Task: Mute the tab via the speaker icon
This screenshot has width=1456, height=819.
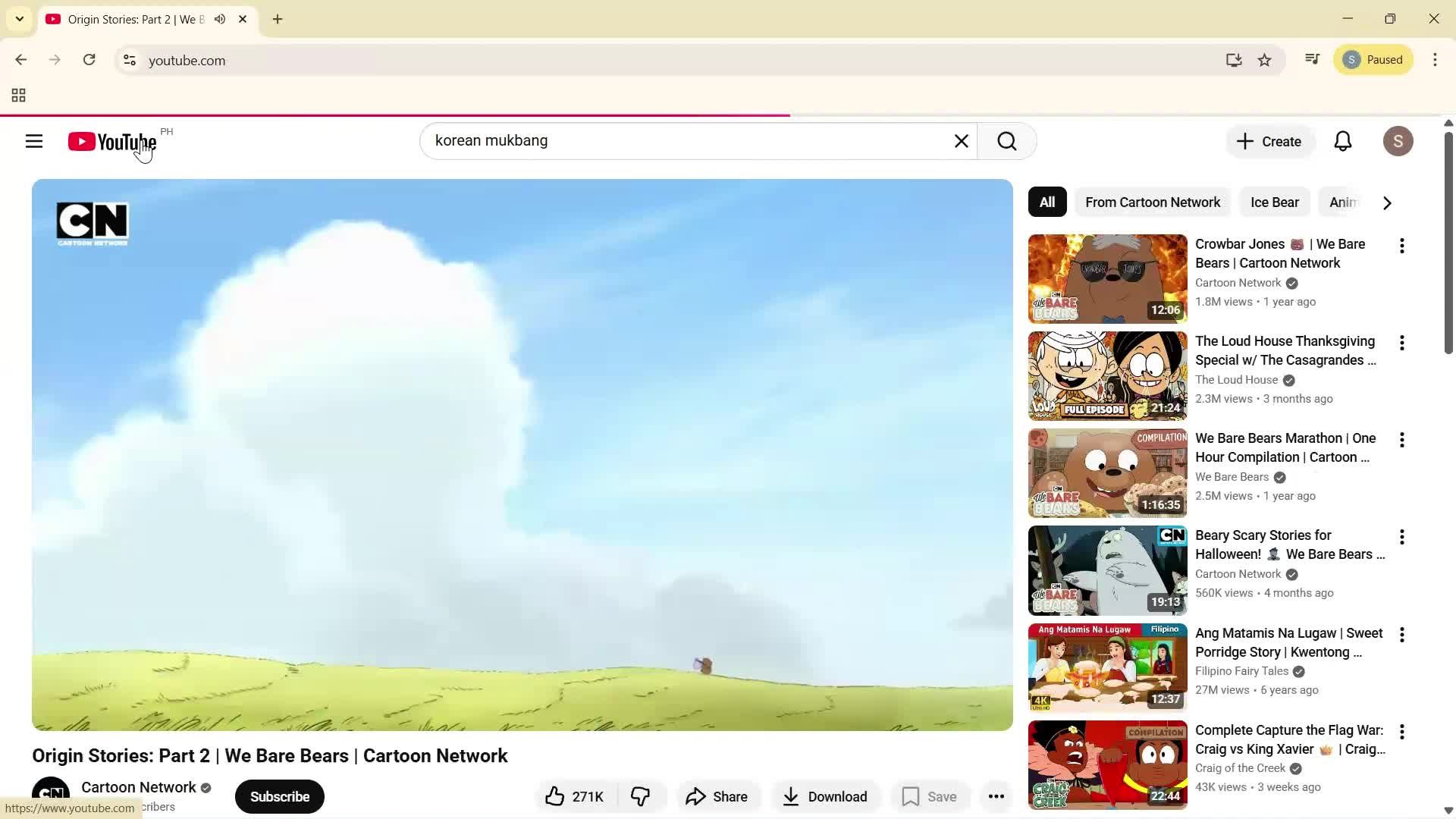Action: click(x=220, y=19)
